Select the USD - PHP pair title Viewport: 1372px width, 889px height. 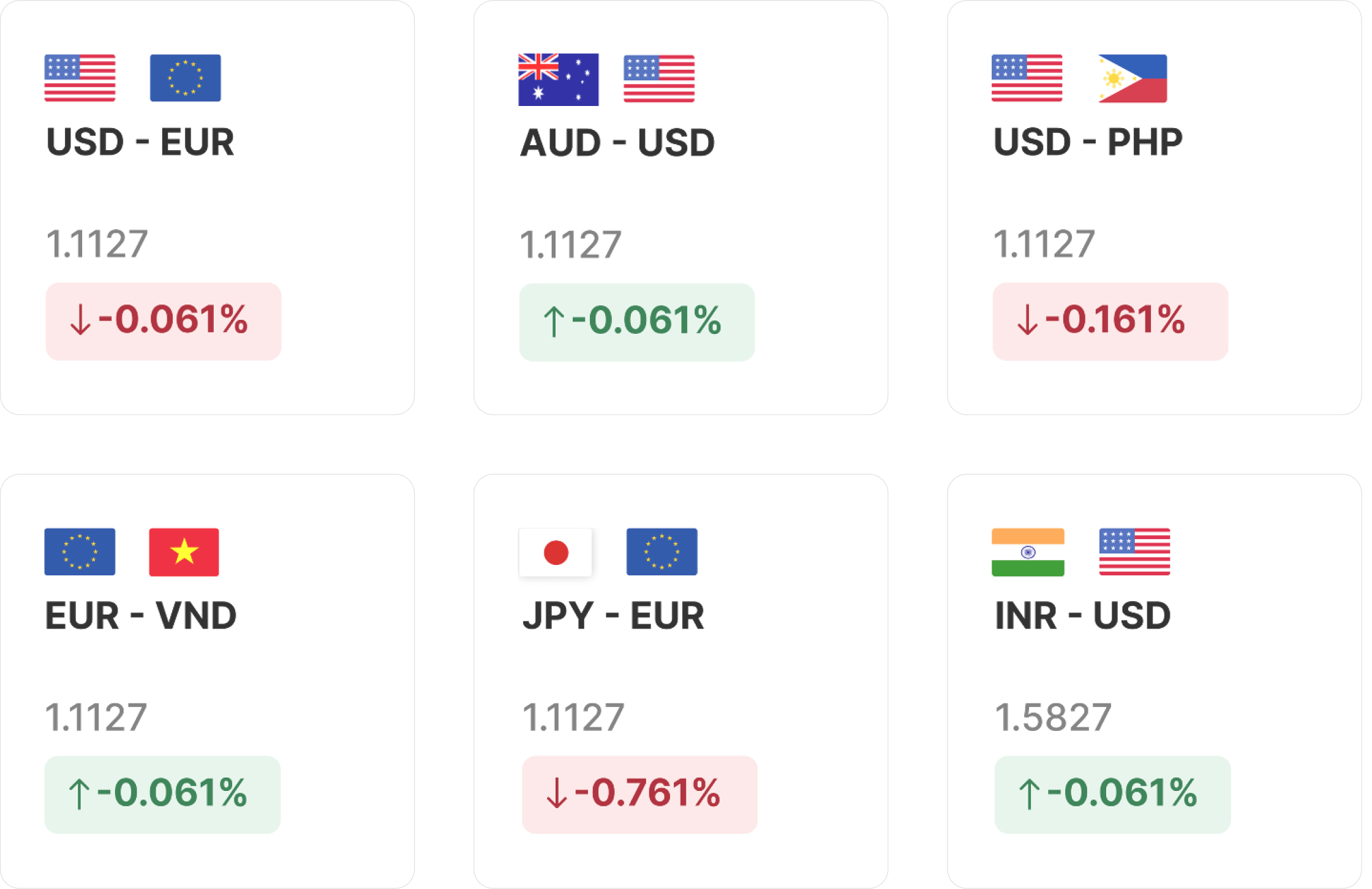click(1088, 142)
